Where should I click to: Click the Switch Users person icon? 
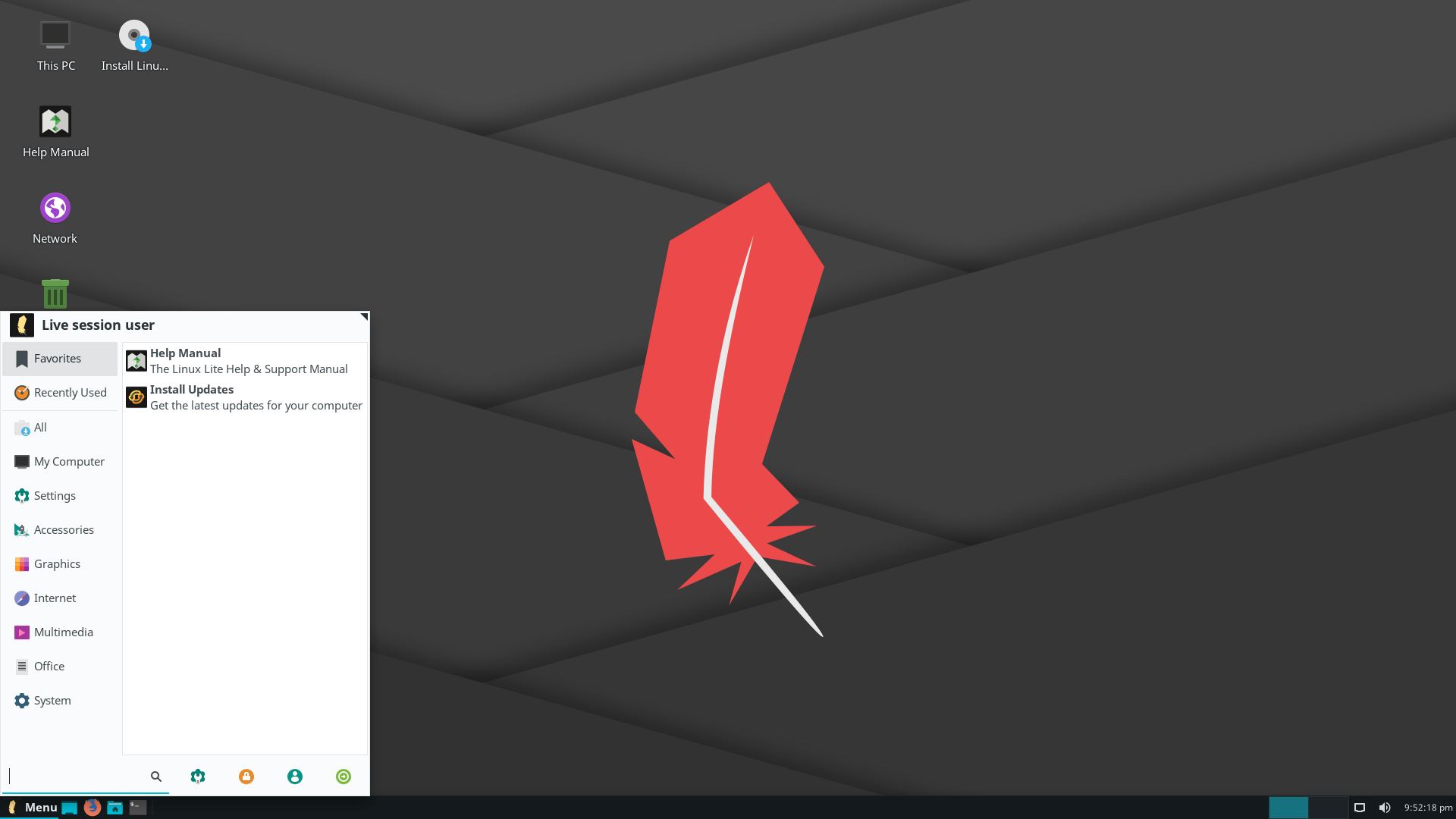(295, 777)
